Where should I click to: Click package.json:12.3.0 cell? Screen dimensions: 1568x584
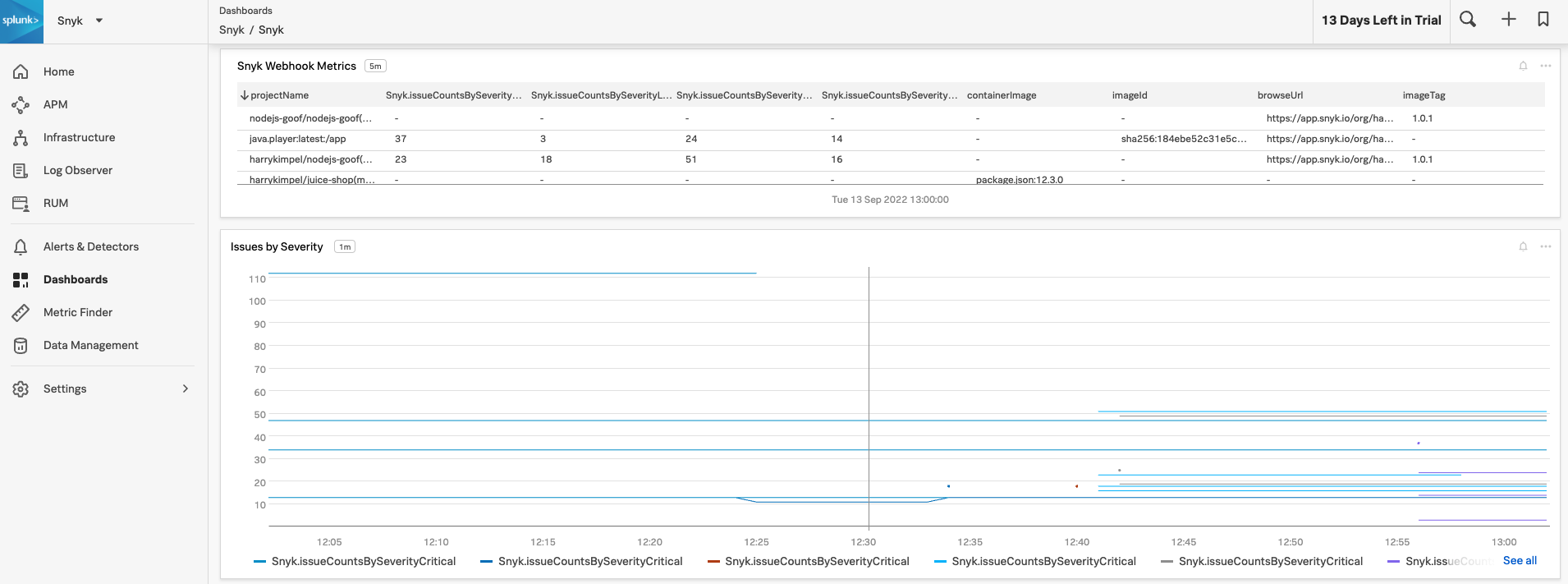click(1019, 179)
